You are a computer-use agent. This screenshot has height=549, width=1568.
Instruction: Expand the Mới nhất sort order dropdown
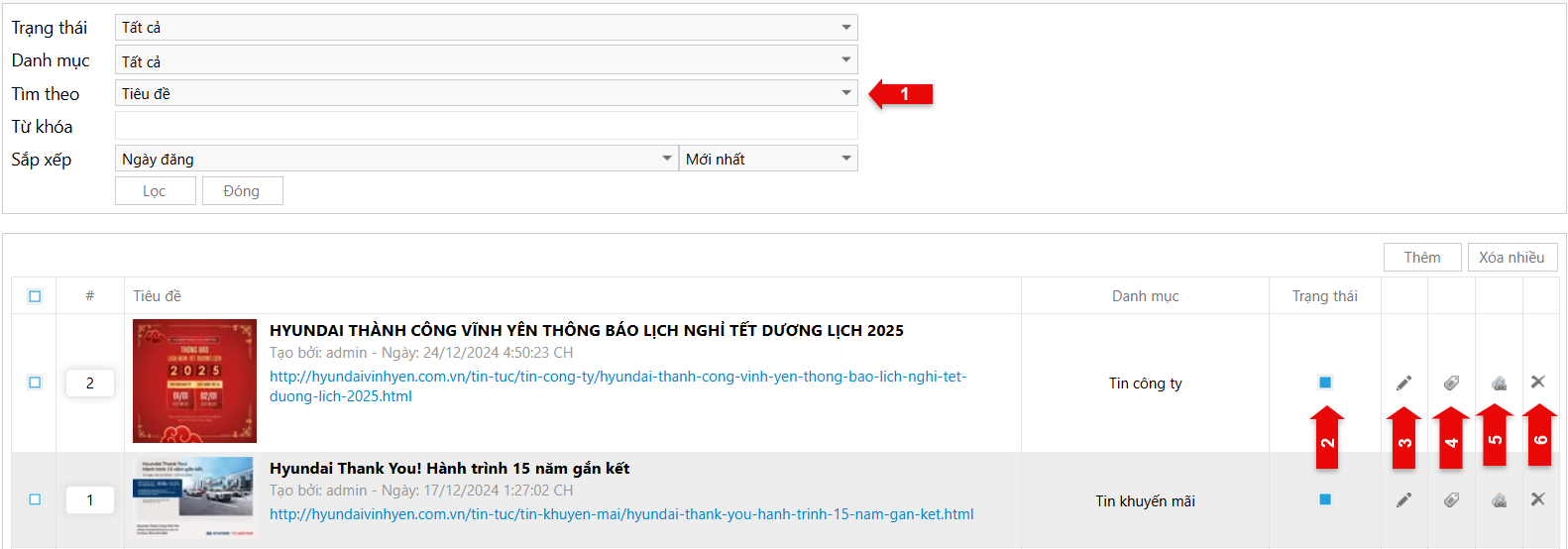click(x=768, y=160)
